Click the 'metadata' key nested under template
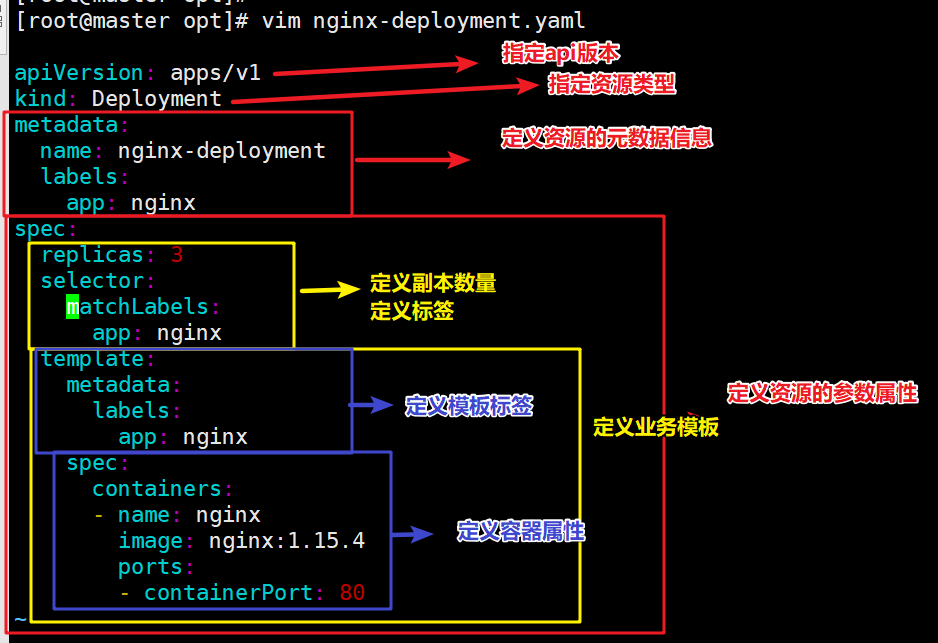The height and width of the screenshot is (643, 938). point(118,385)
